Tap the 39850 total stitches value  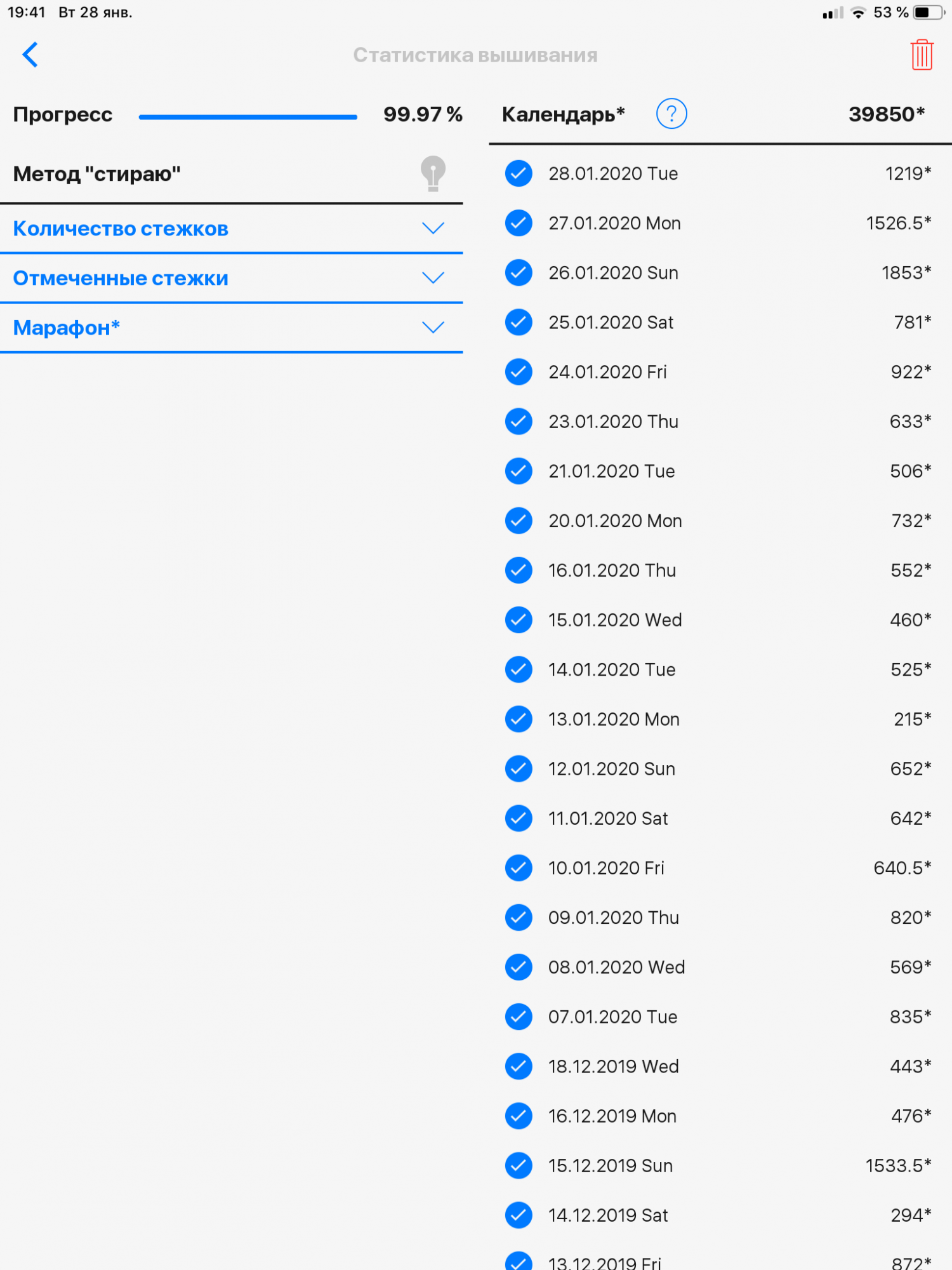(886, 114)
